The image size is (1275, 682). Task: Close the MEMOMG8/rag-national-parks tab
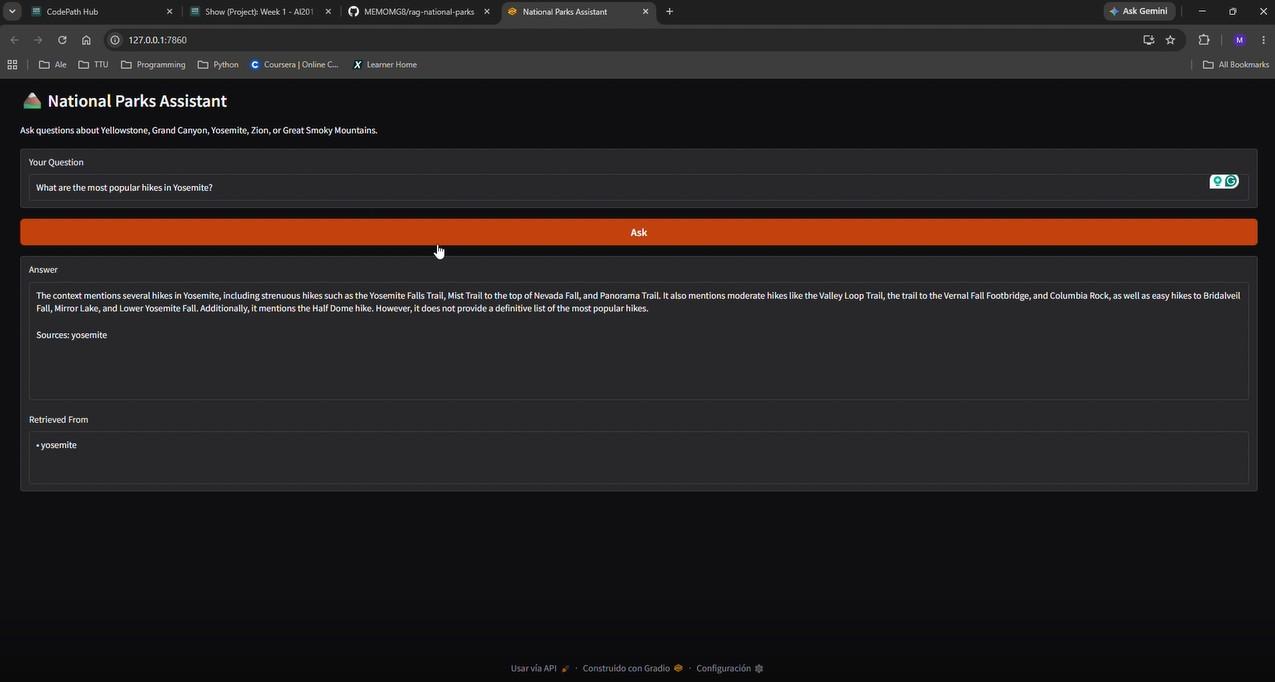coord(486,12)
